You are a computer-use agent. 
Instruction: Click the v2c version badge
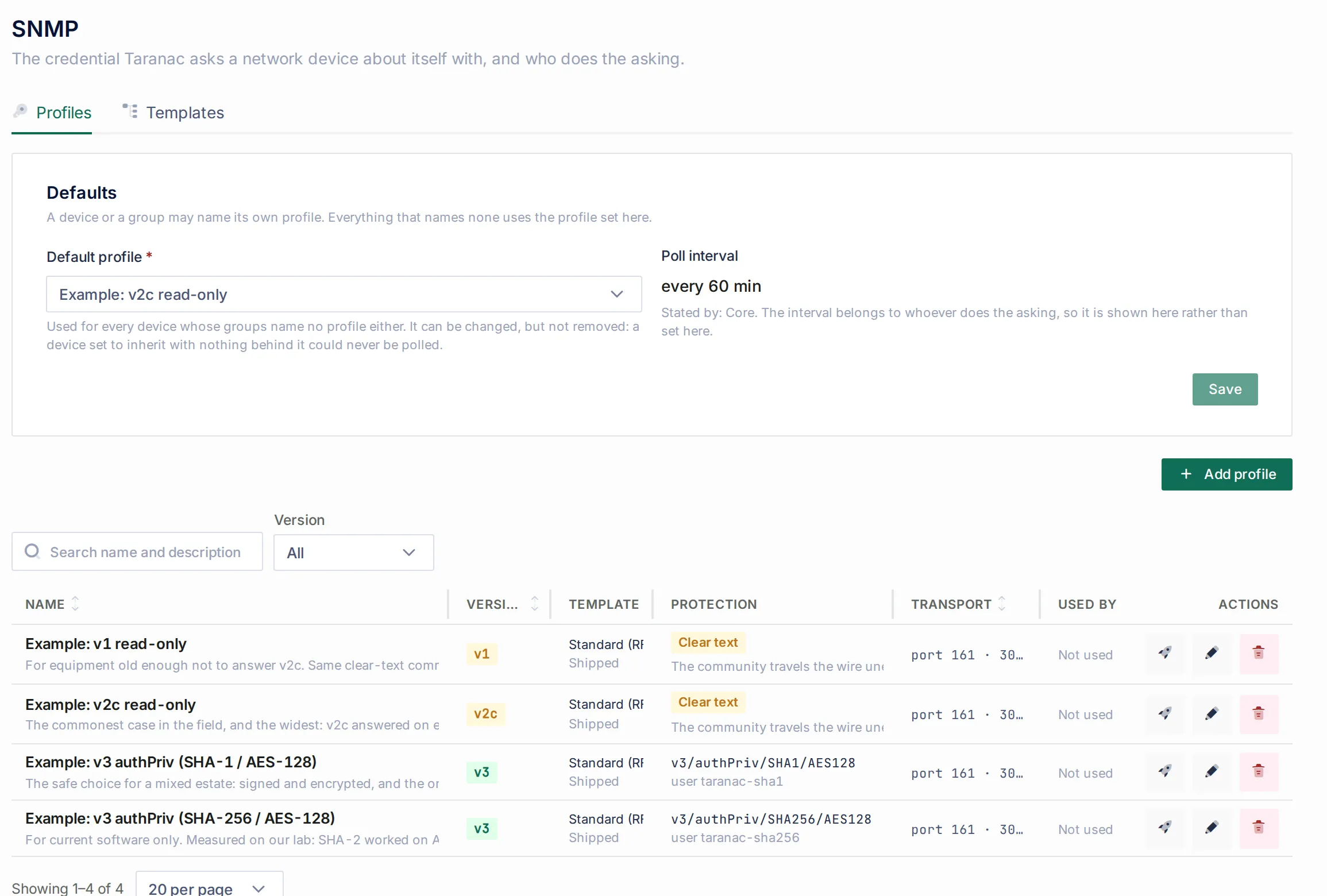(485, 714)
